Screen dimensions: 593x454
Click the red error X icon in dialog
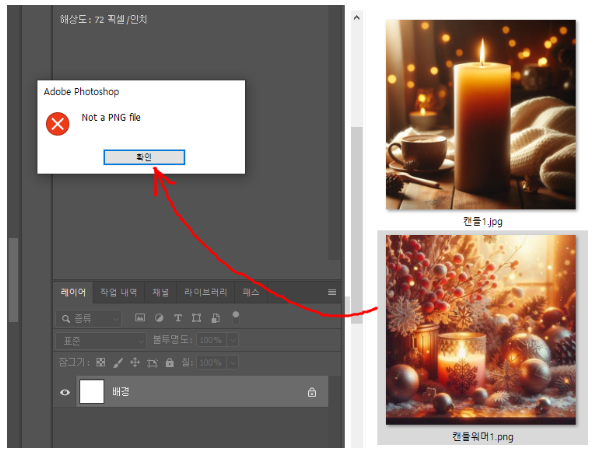[x=57, y=124]
